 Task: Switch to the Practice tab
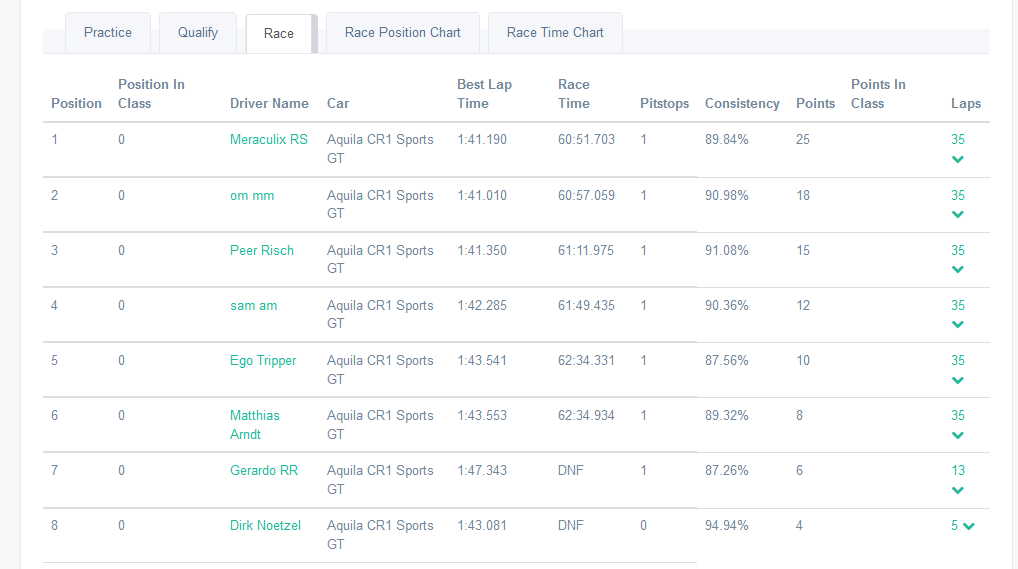108,33
